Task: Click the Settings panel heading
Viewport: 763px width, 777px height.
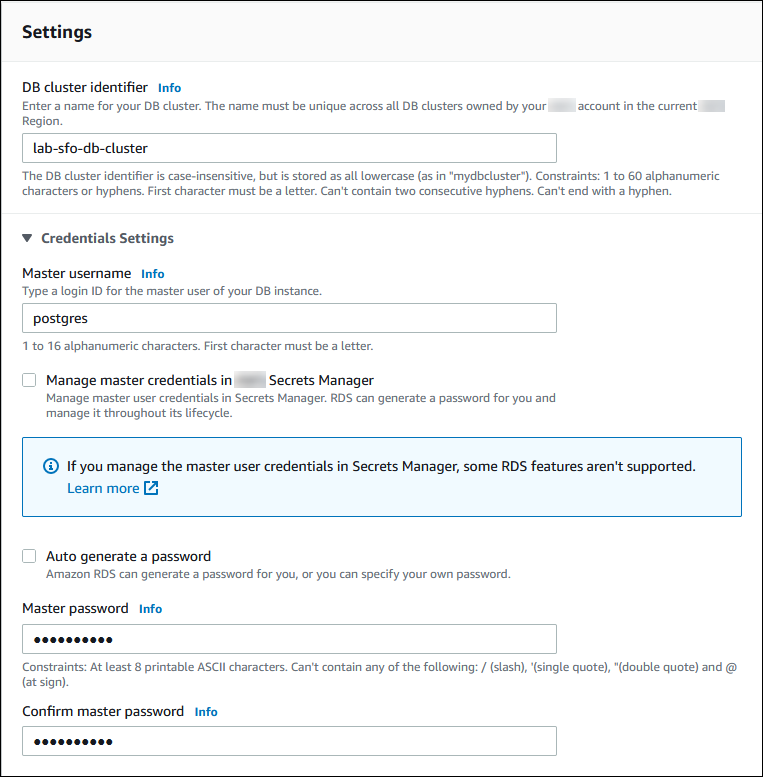Action: pos(57,32)
